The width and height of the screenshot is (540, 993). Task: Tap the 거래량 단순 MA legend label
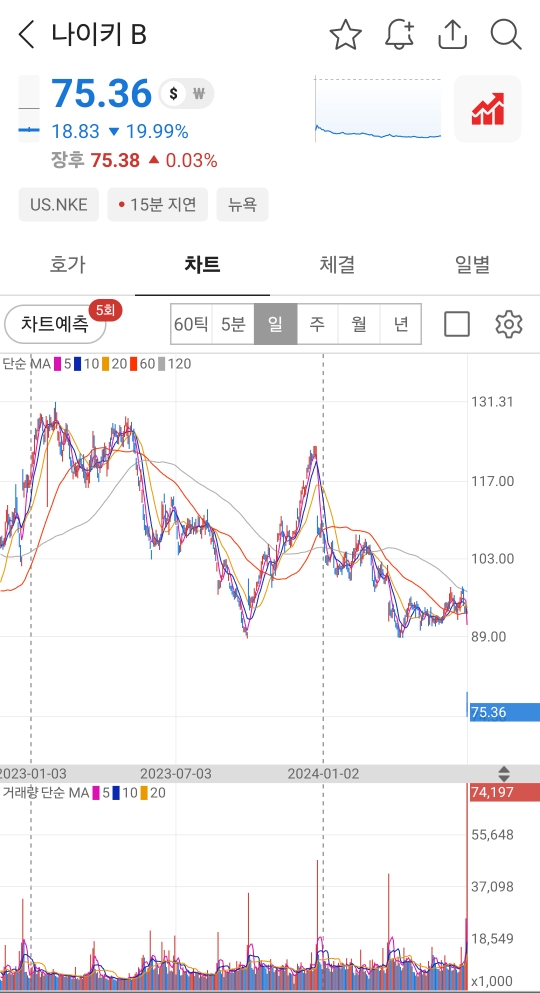[x=45, y=792]
